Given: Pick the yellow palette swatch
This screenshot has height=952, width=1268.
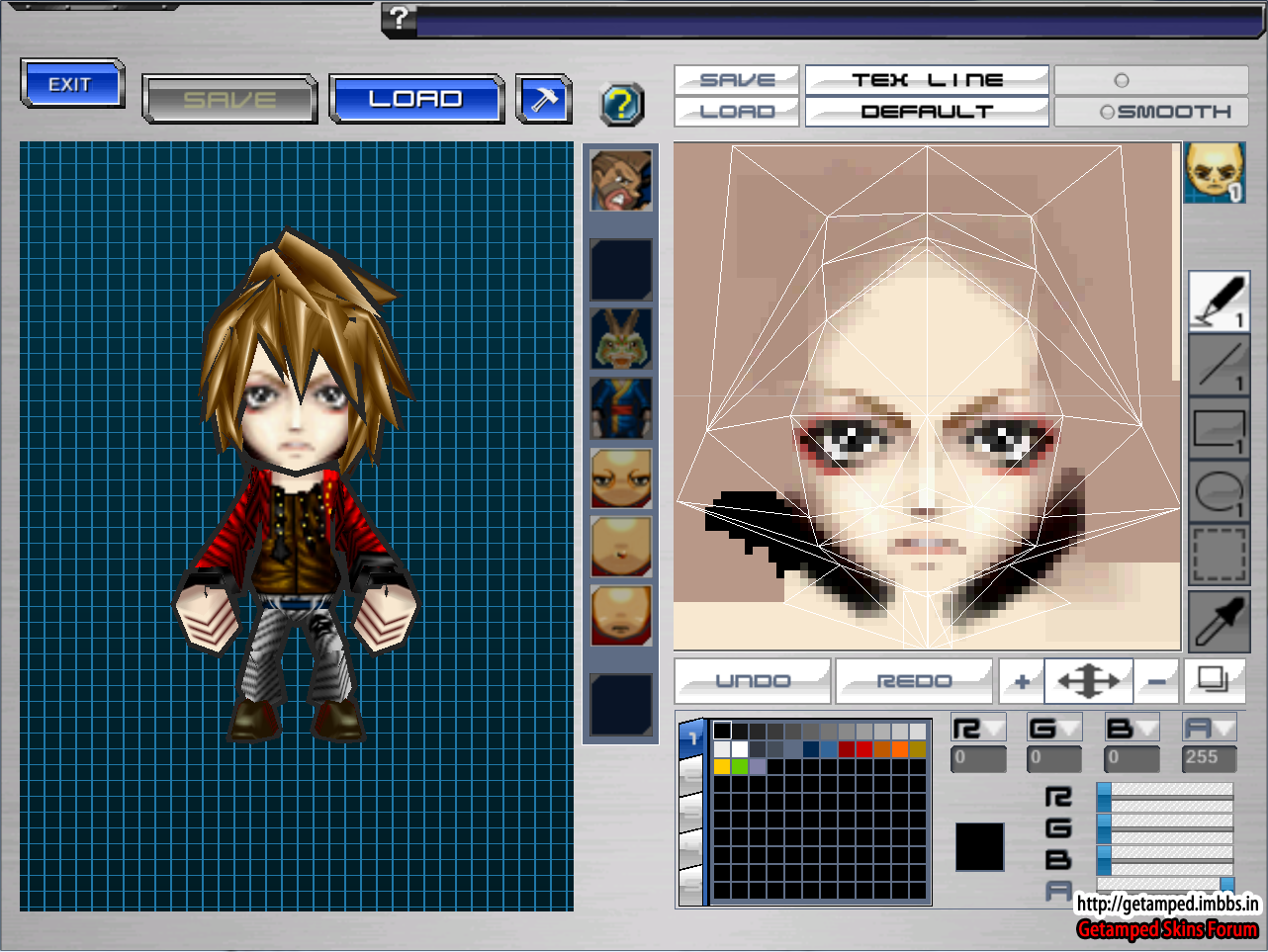Looking at the screenshot, I should coord(722,767).
